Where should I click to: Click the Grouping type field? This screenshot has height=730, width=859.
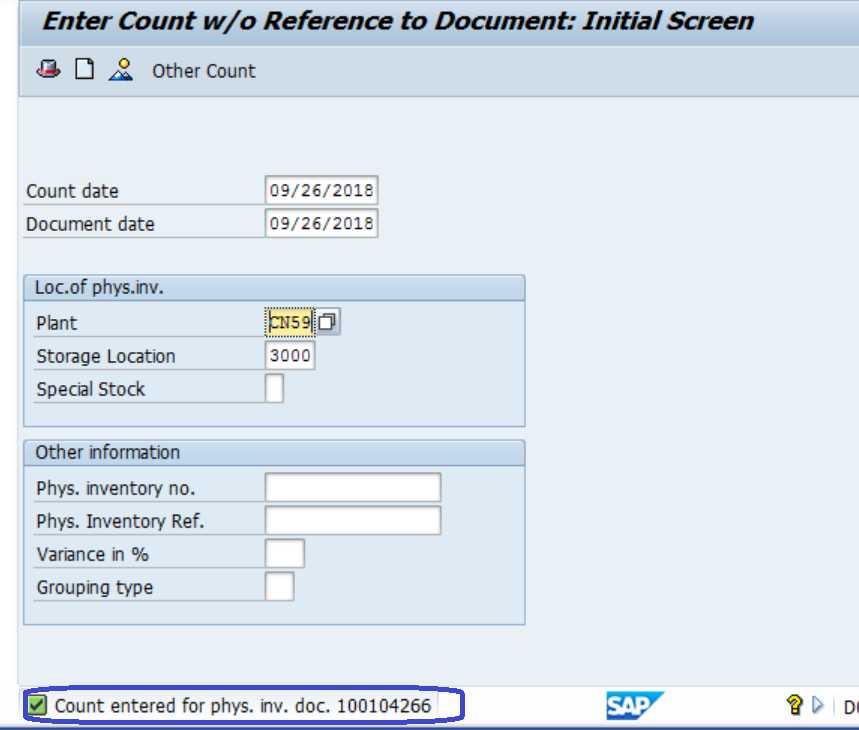click(279, 587)
